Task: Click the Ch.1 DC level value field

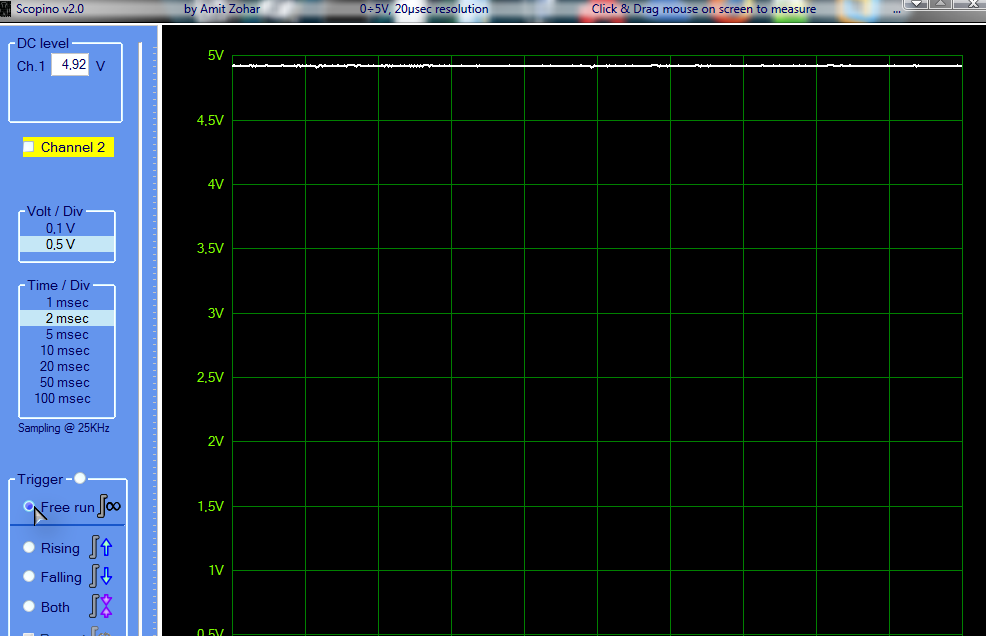Action: pyautogui.click(x=71, y=65)
